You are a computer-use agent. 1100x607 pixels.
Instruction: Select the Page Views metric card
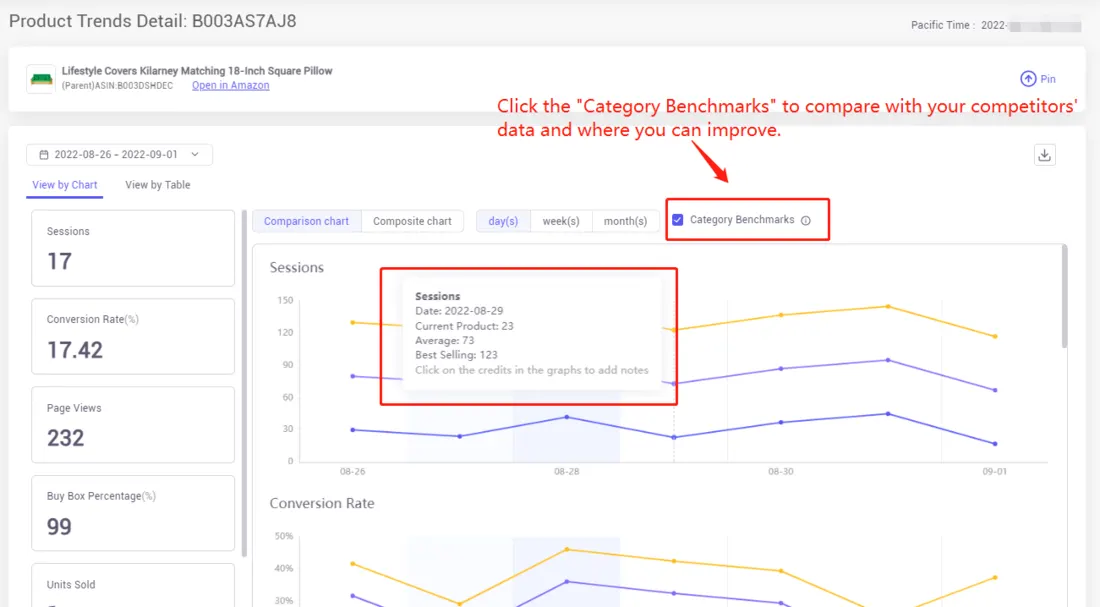point(133,424)
